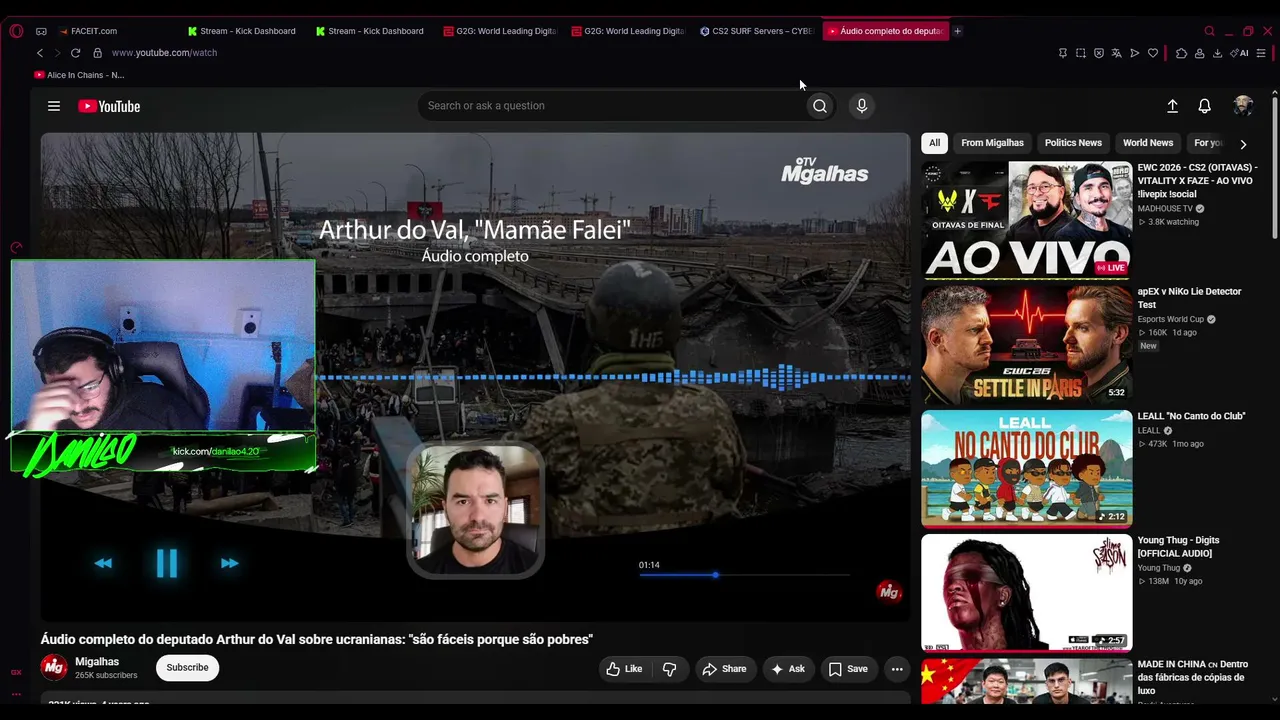Open the LEALL No Canto do Club thumbnail
The image size is (1280, 720).
coord(1026,469)
